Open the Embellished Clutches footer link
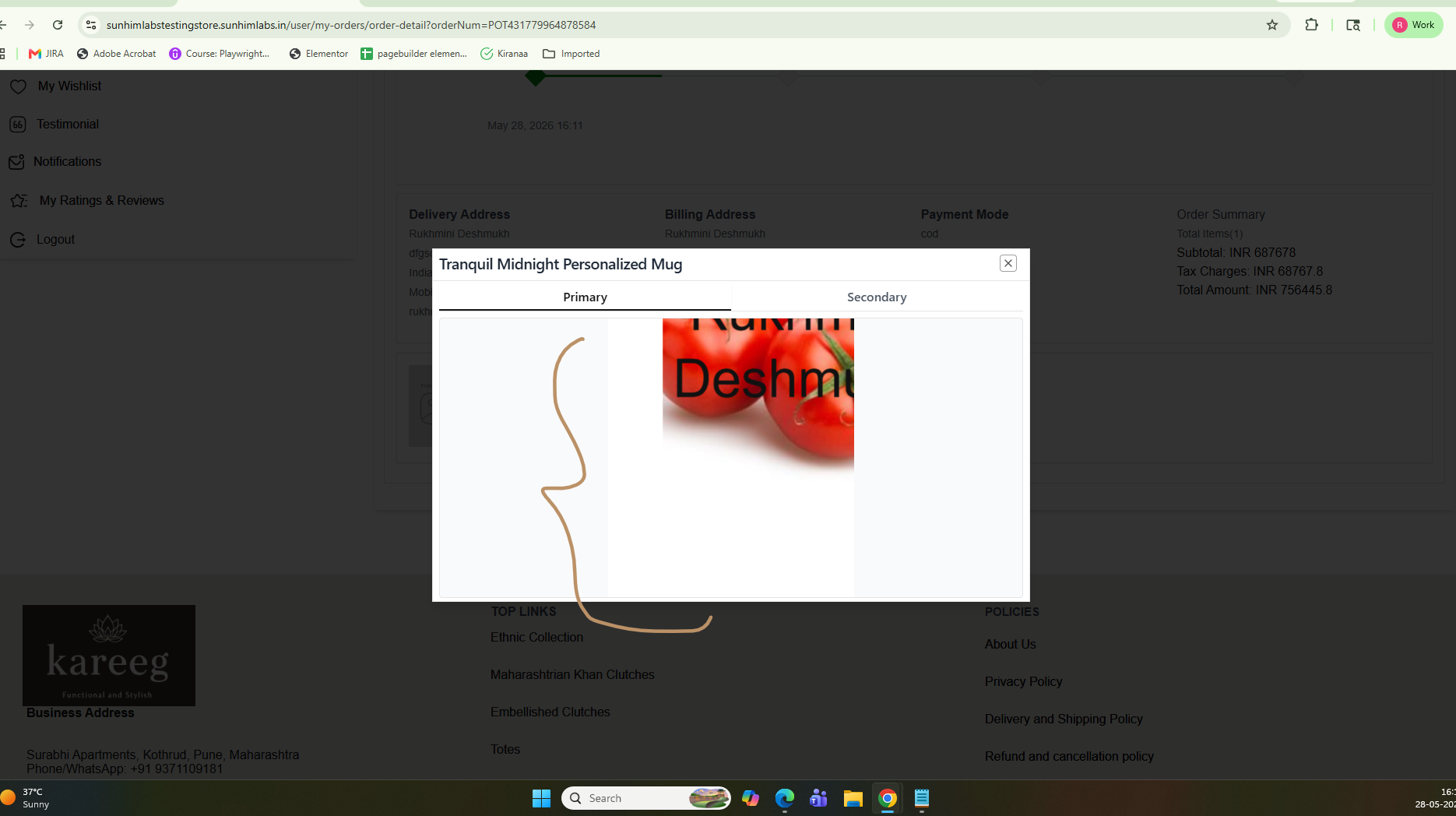 tap(550, 712)
